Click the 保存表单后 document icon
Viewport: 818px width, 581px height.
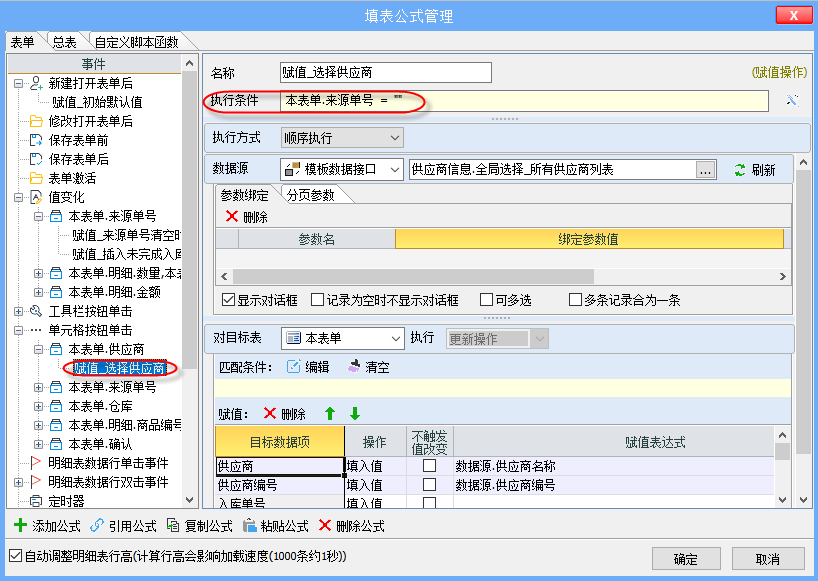36,159
